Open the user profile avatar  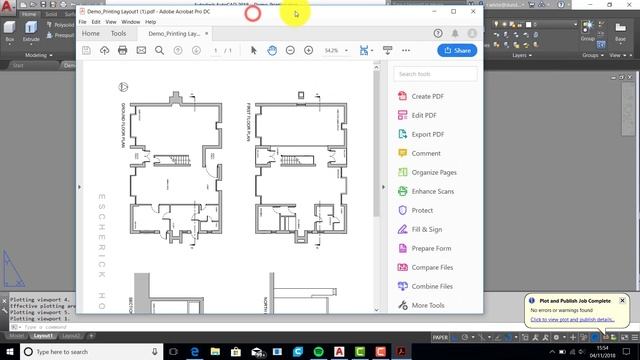point(472,33)
